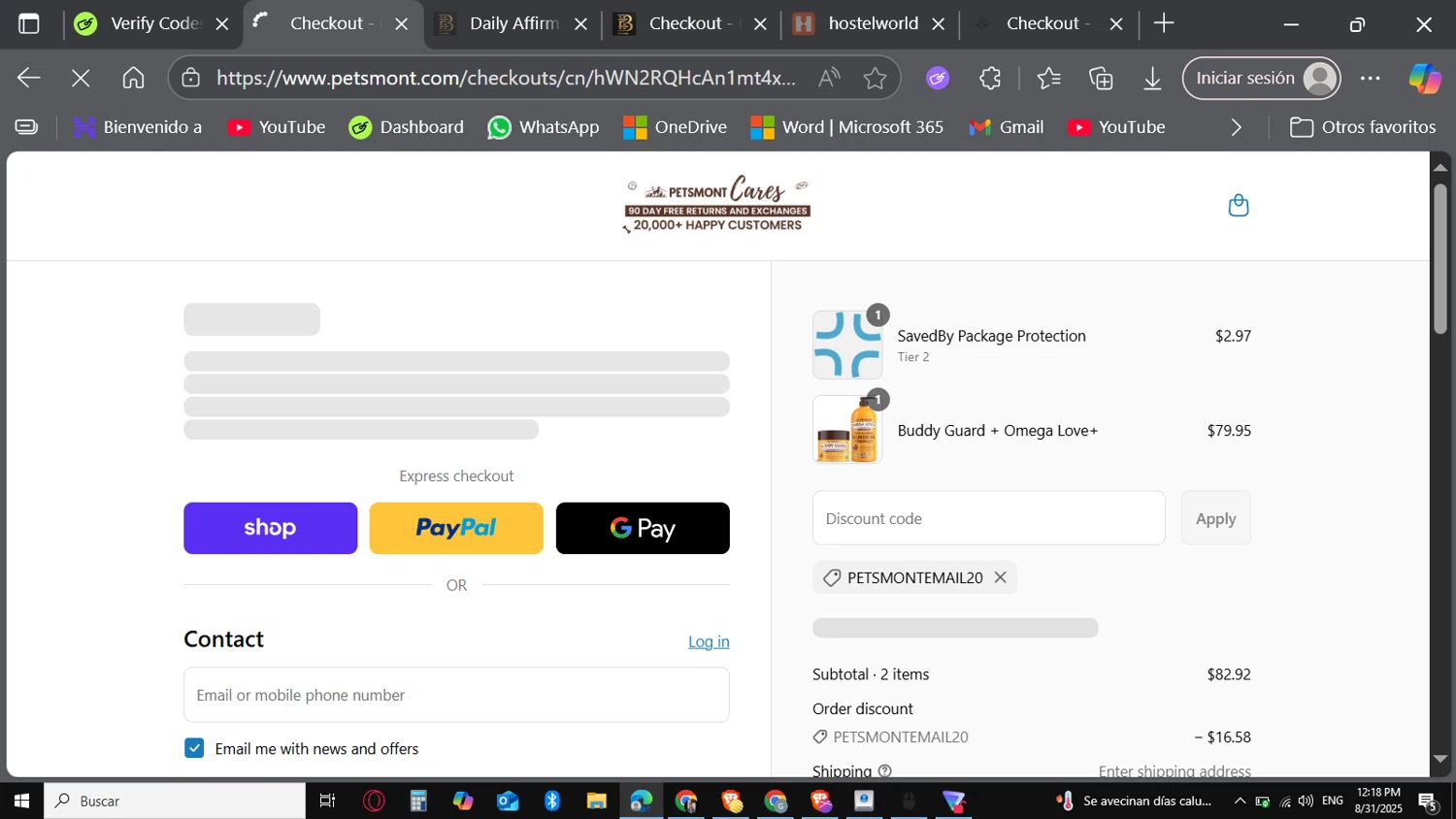Click Apply discount button
Screen dimensions: 1456x819
click(x=1215, y=518)
